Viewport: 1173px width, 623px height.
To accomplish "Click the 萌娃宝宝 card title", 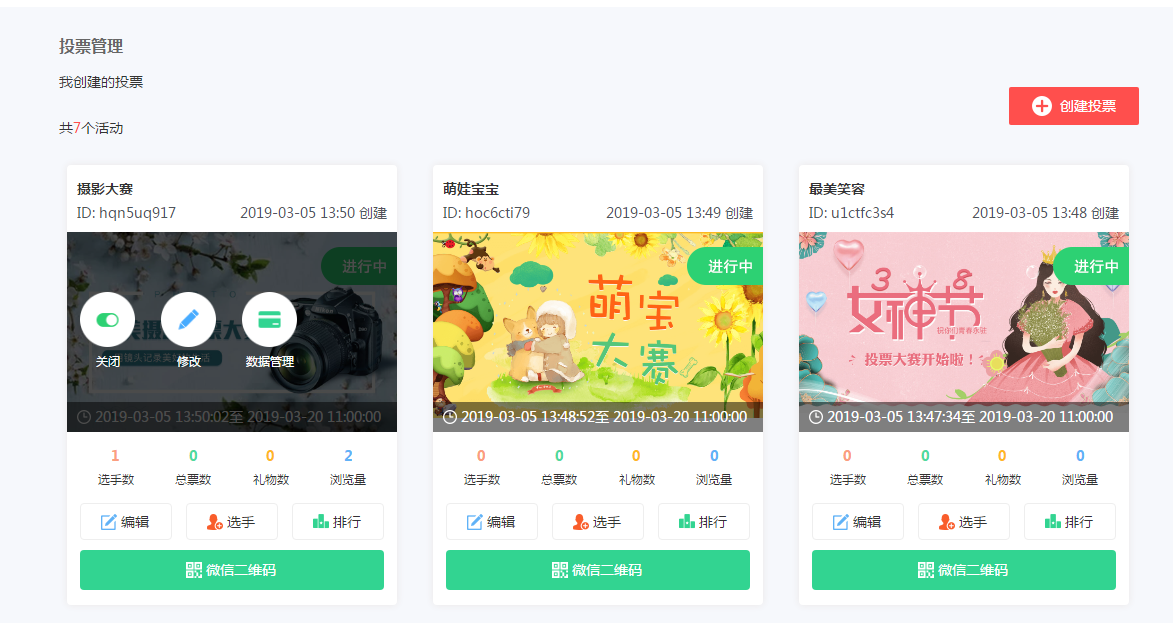I will pos(471,189).
